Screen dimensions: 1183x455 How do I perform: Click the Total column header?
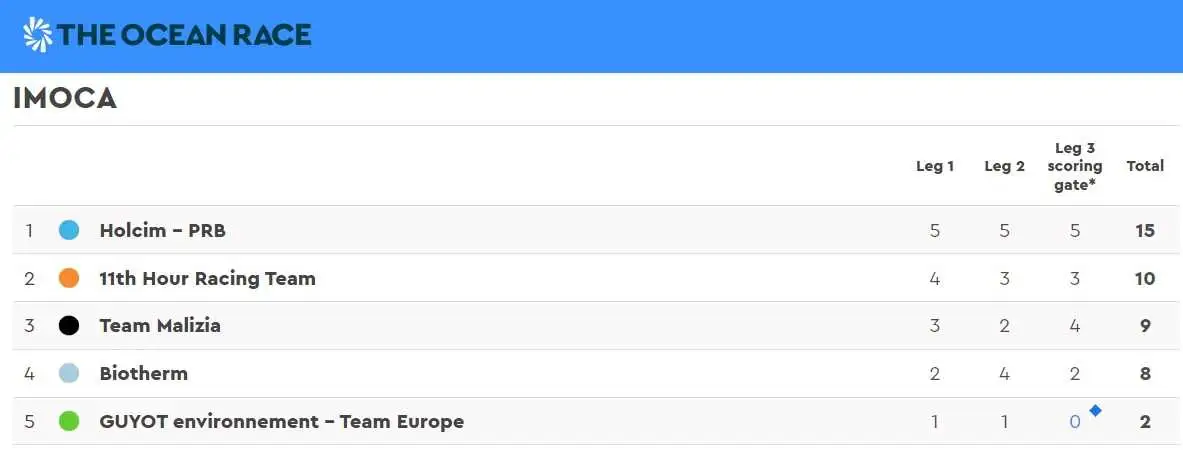pyautogui.click(x=1145, y=166)
